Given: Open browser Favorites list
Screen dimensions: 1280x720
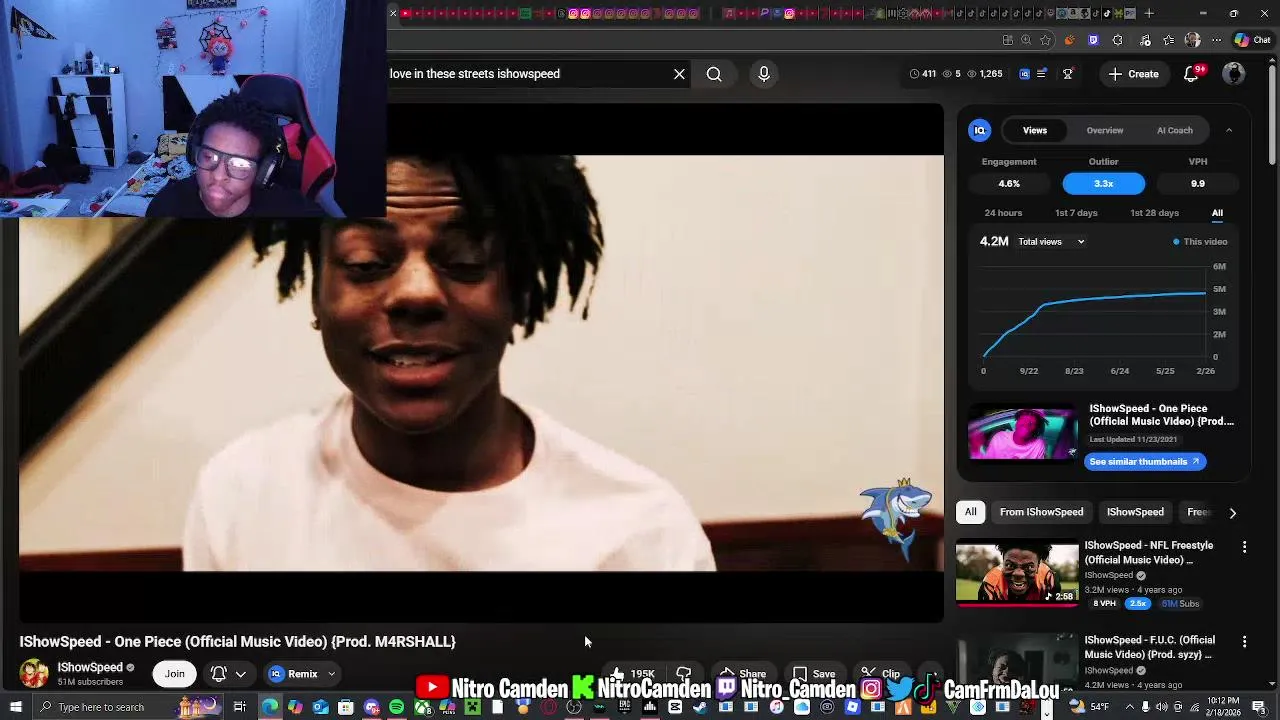Looking at the screenshot, I should (1168, 40).
